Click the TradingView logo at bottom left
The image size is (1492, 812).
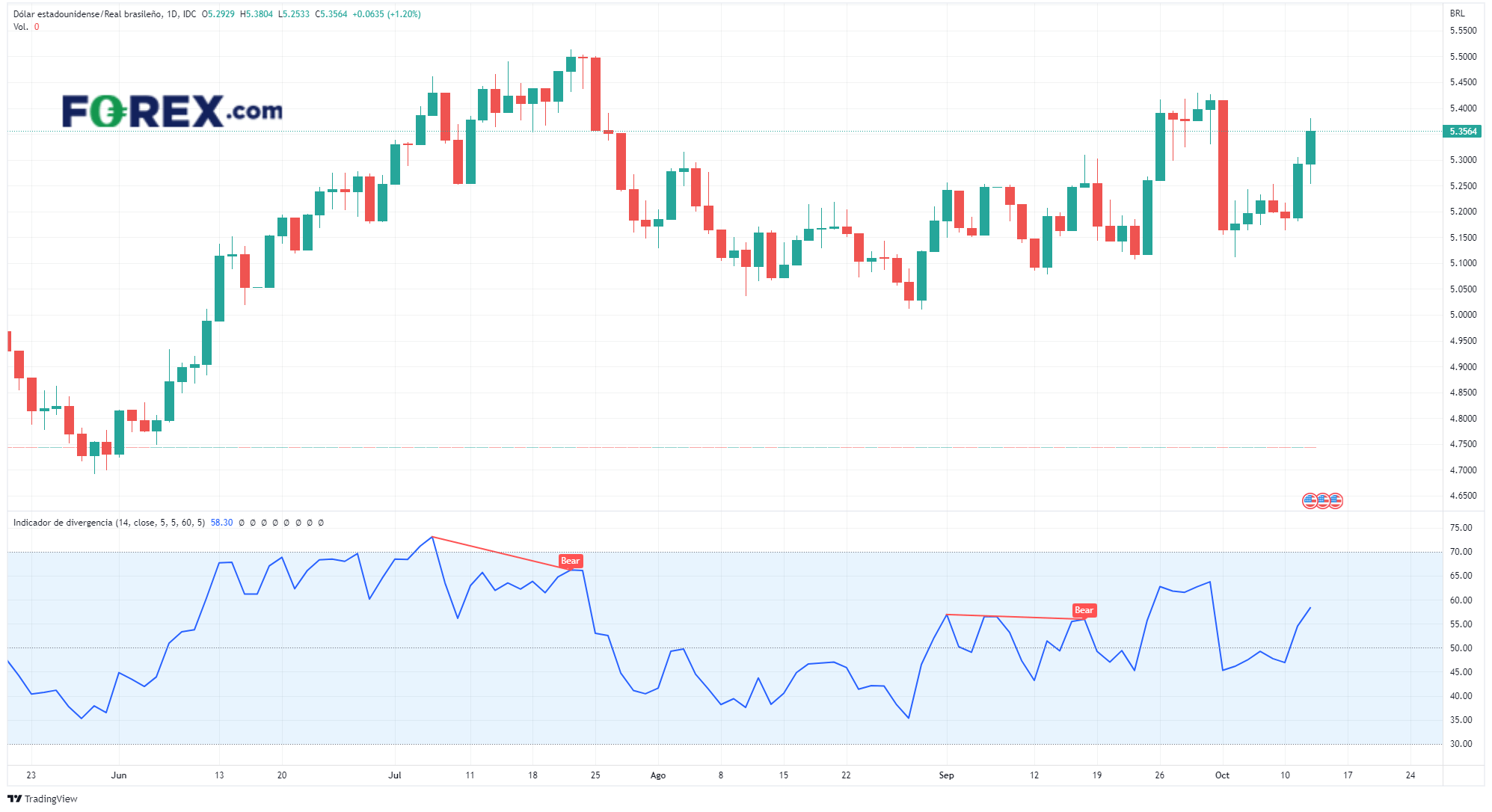(x=43, y=799)
